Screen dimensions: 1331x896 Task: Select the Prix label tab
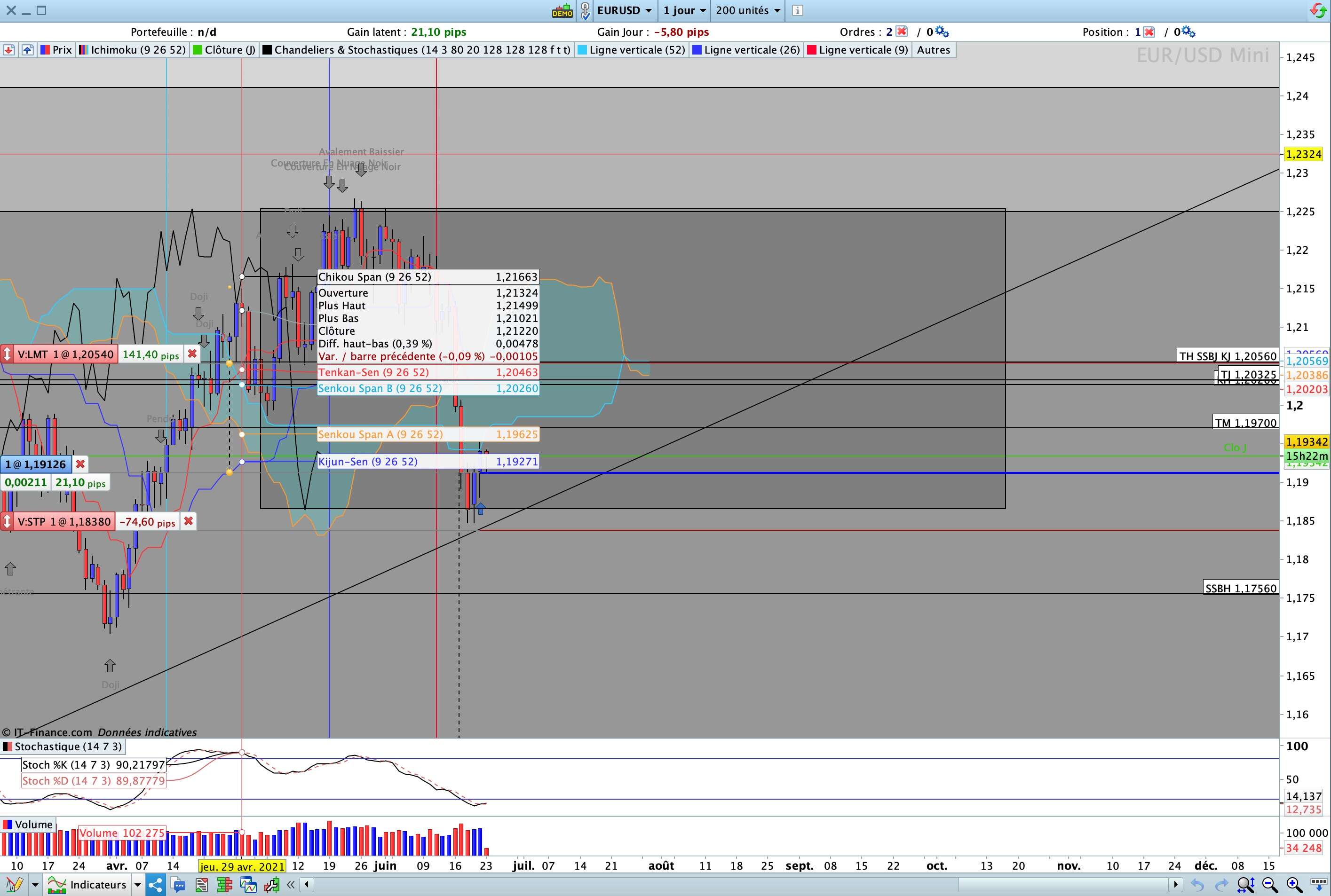pyautogui.click(x=56, y=50)
